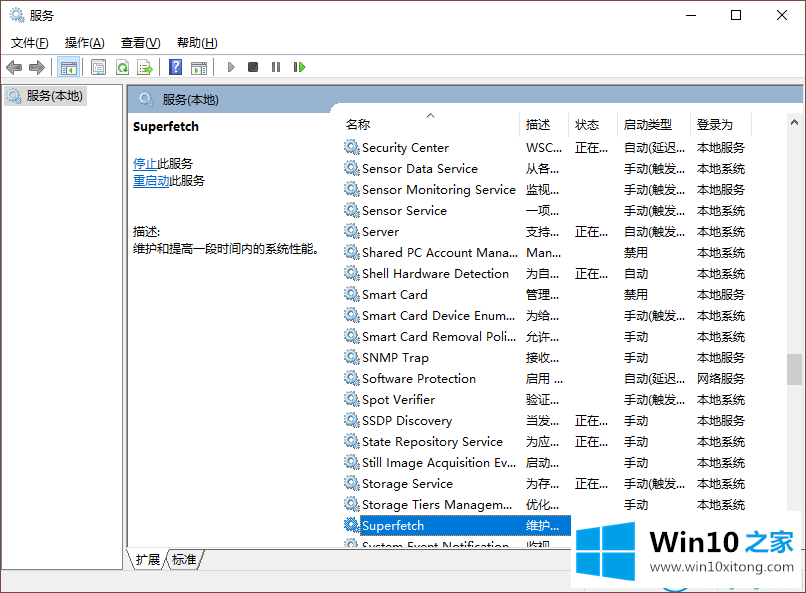This screenshot has width=806, height=593.
Task: Click 自动 startup type of Shell Hardware Detection
Action: point(636,274)
